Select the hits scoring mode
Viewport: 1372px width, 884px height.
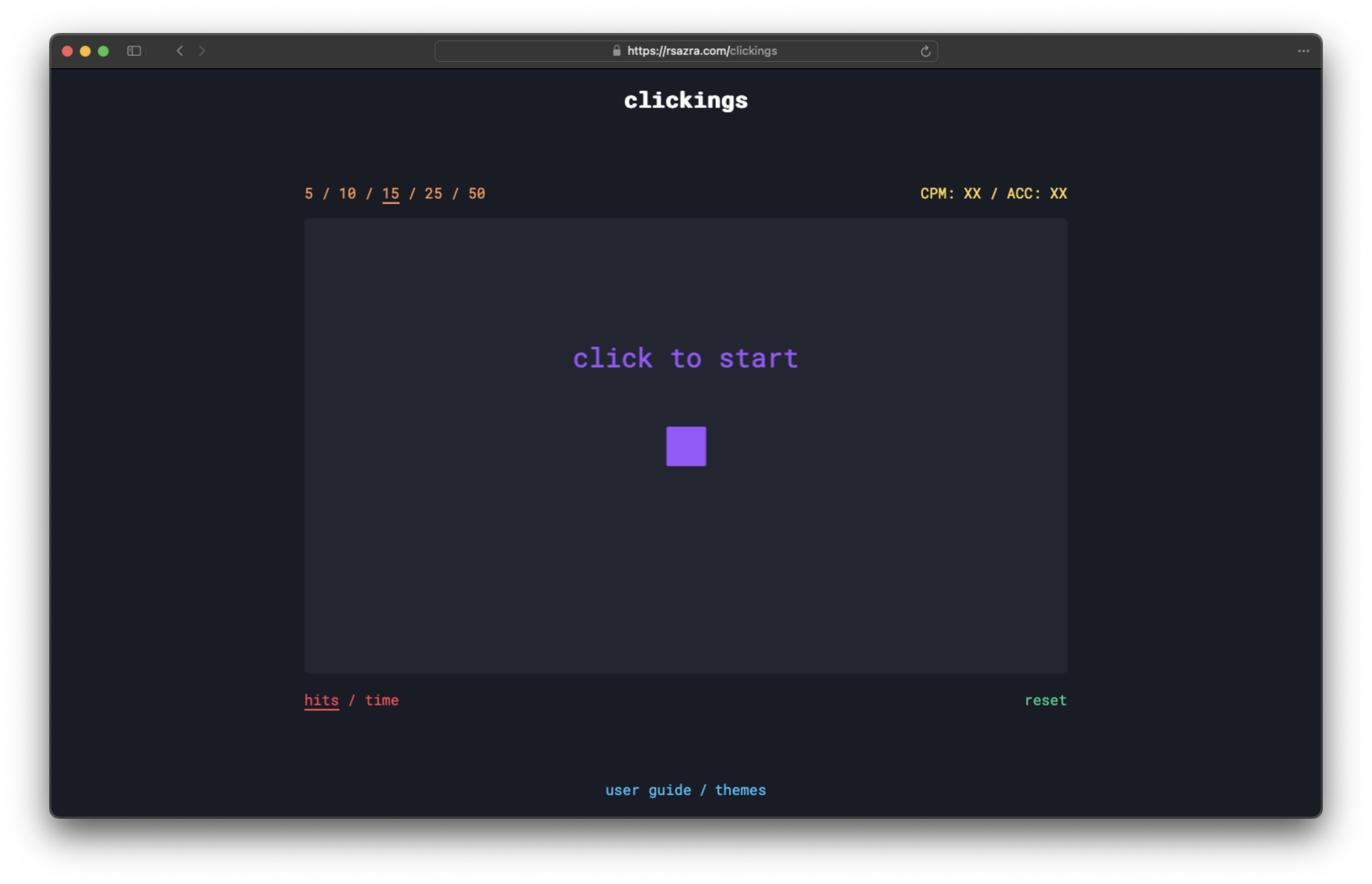tap(321, 700)
